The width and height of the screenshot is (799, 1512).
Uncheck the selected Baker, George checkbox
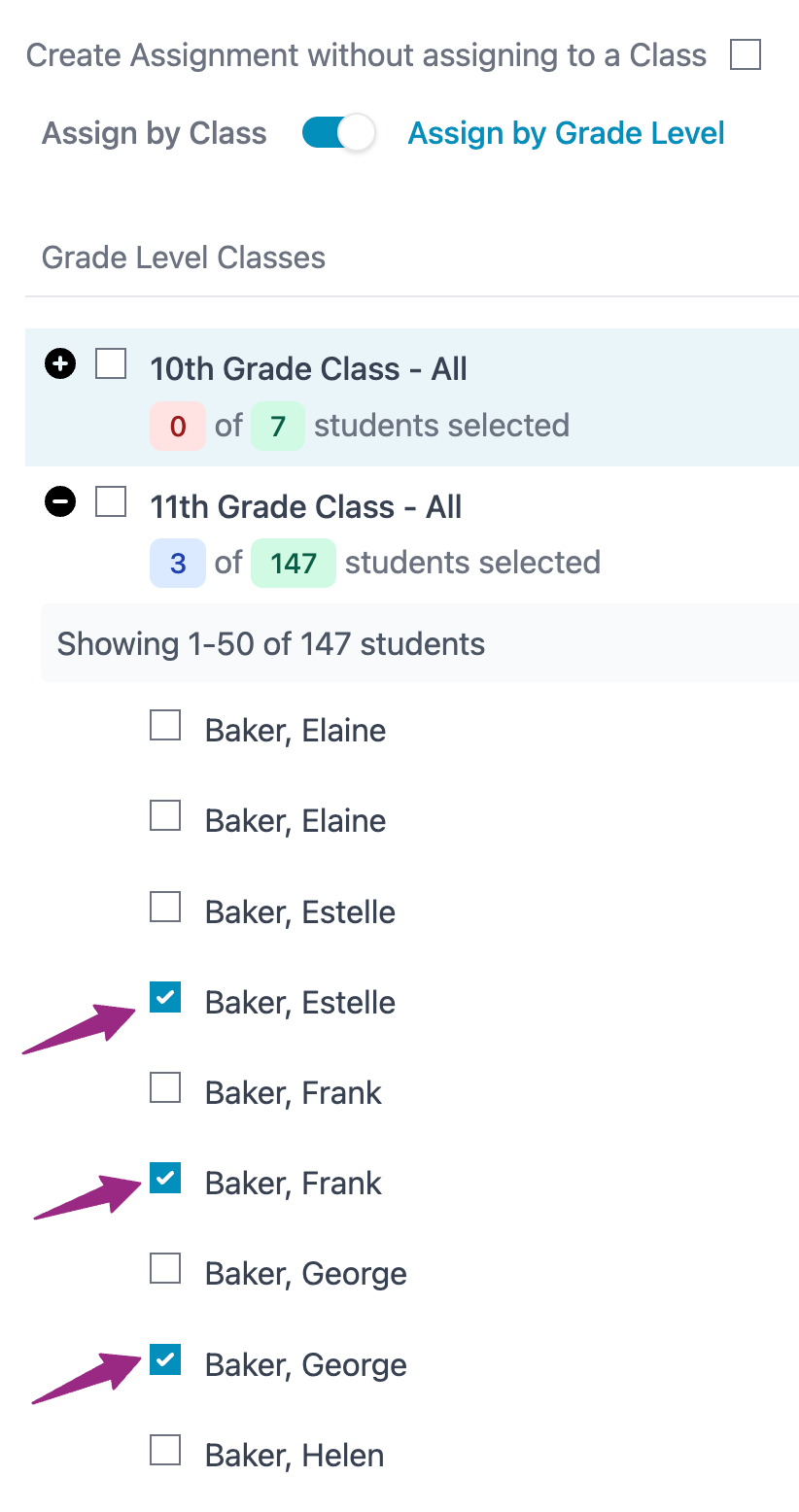(x=165, y=1360)
